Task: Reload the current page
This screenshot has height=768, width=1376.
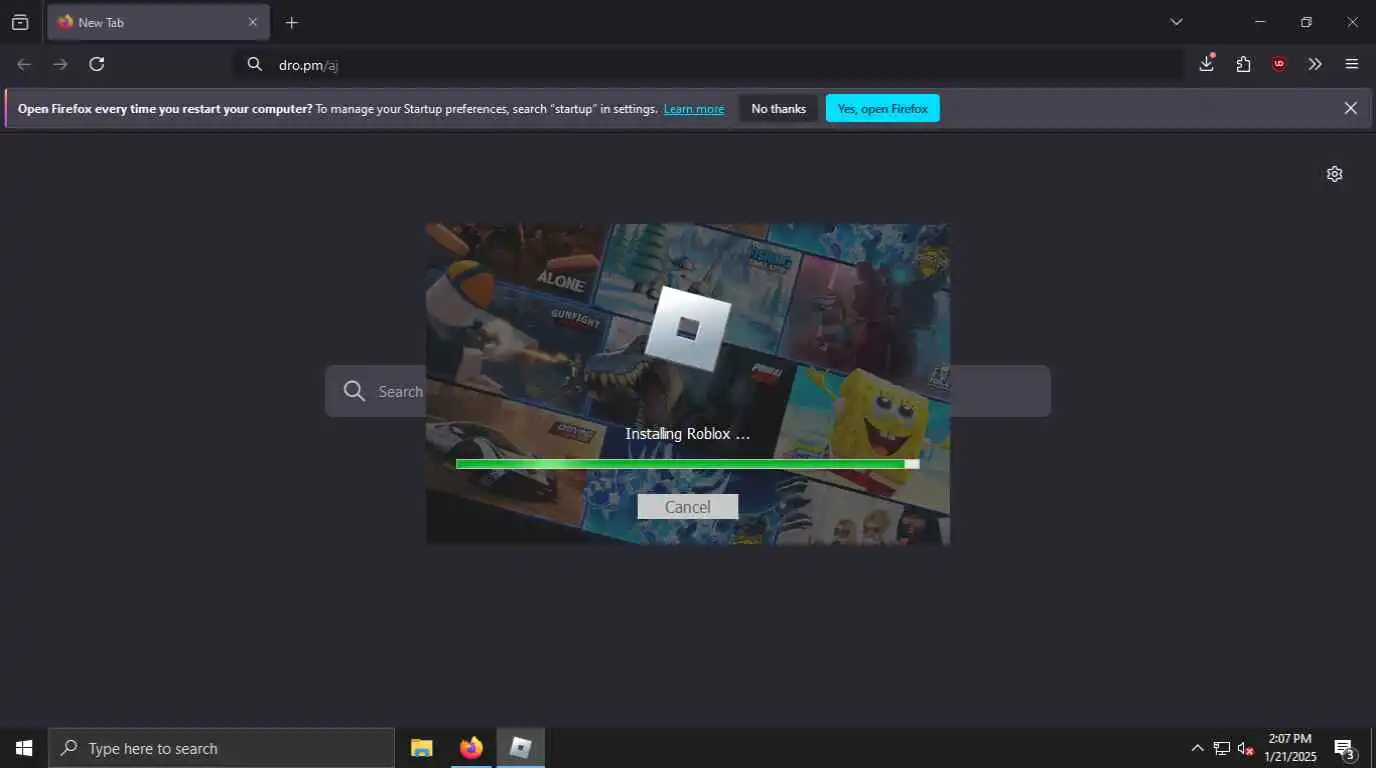Action: tap(97, 64)
